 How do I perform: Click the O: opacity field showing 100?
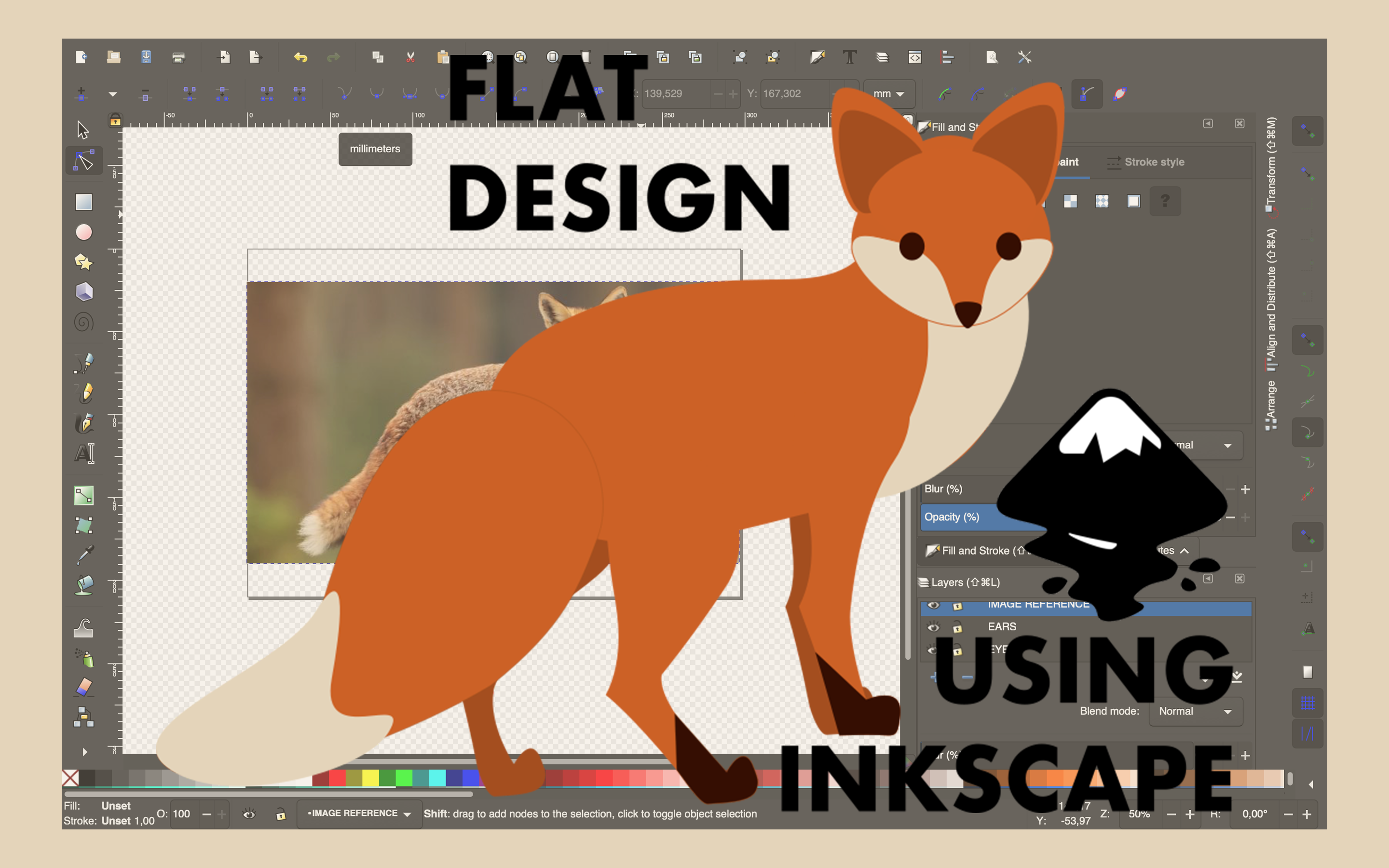click(185, 814)
